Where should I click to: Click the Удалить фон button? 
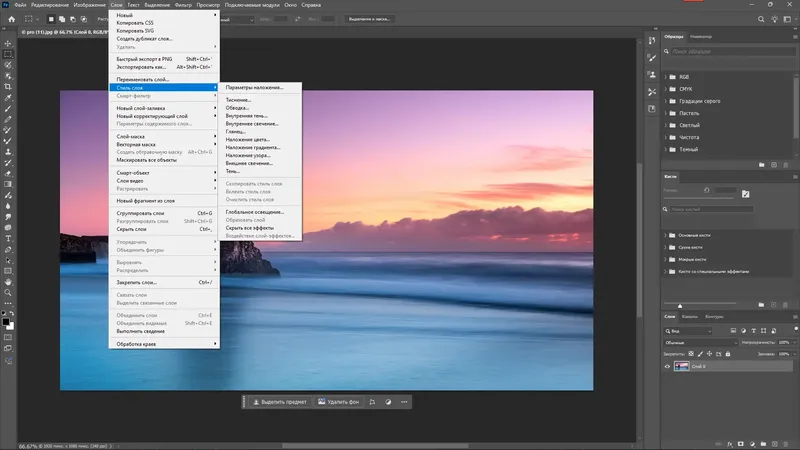click(337, 402)
